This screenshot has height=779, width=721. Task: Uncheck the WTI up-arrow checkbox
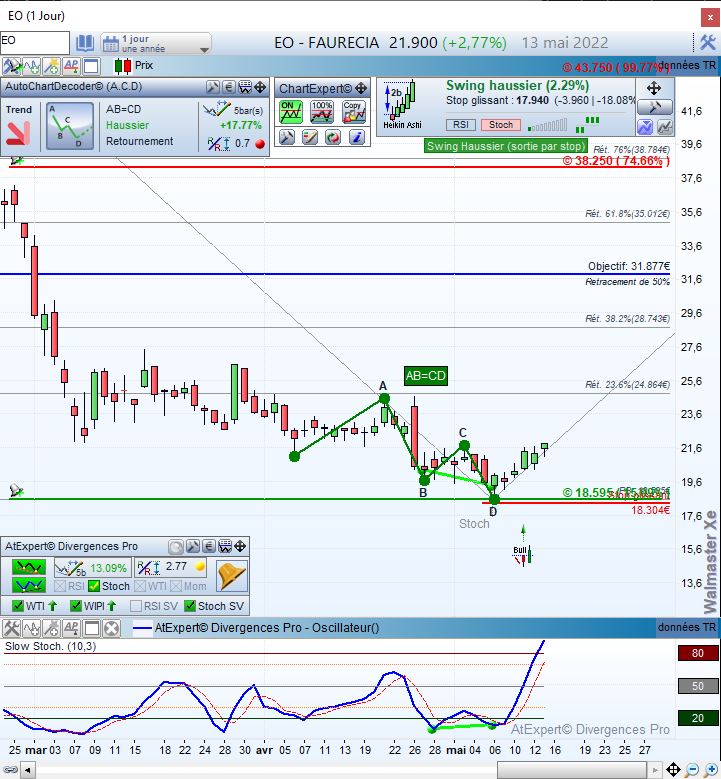click(x=18, y=606)
